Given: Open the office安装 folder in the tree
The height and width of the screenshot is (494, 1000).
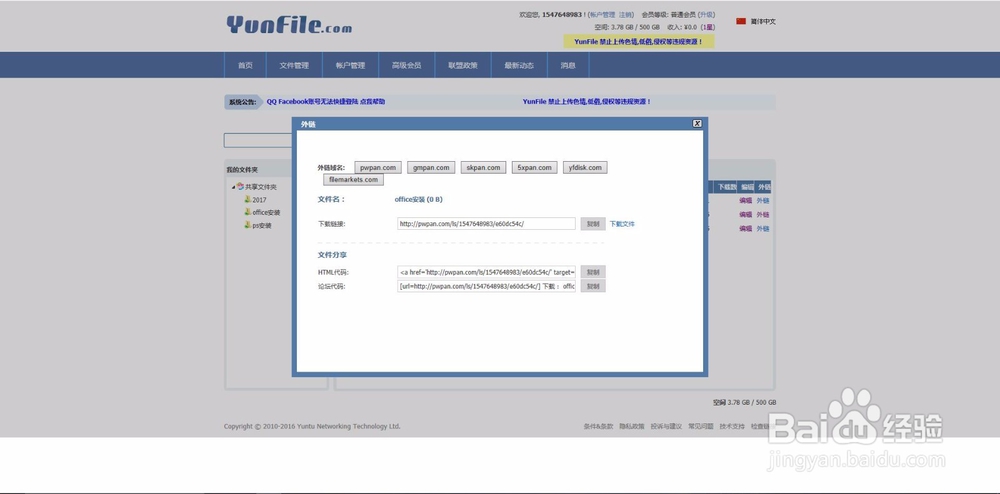Looking at the screenshot, I should (x=266, y=212).
